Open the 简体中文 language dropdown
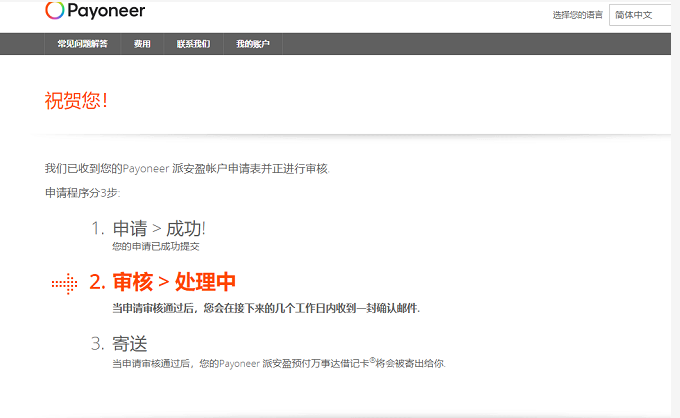The image size is (680, 418). [x=640, y=15]
